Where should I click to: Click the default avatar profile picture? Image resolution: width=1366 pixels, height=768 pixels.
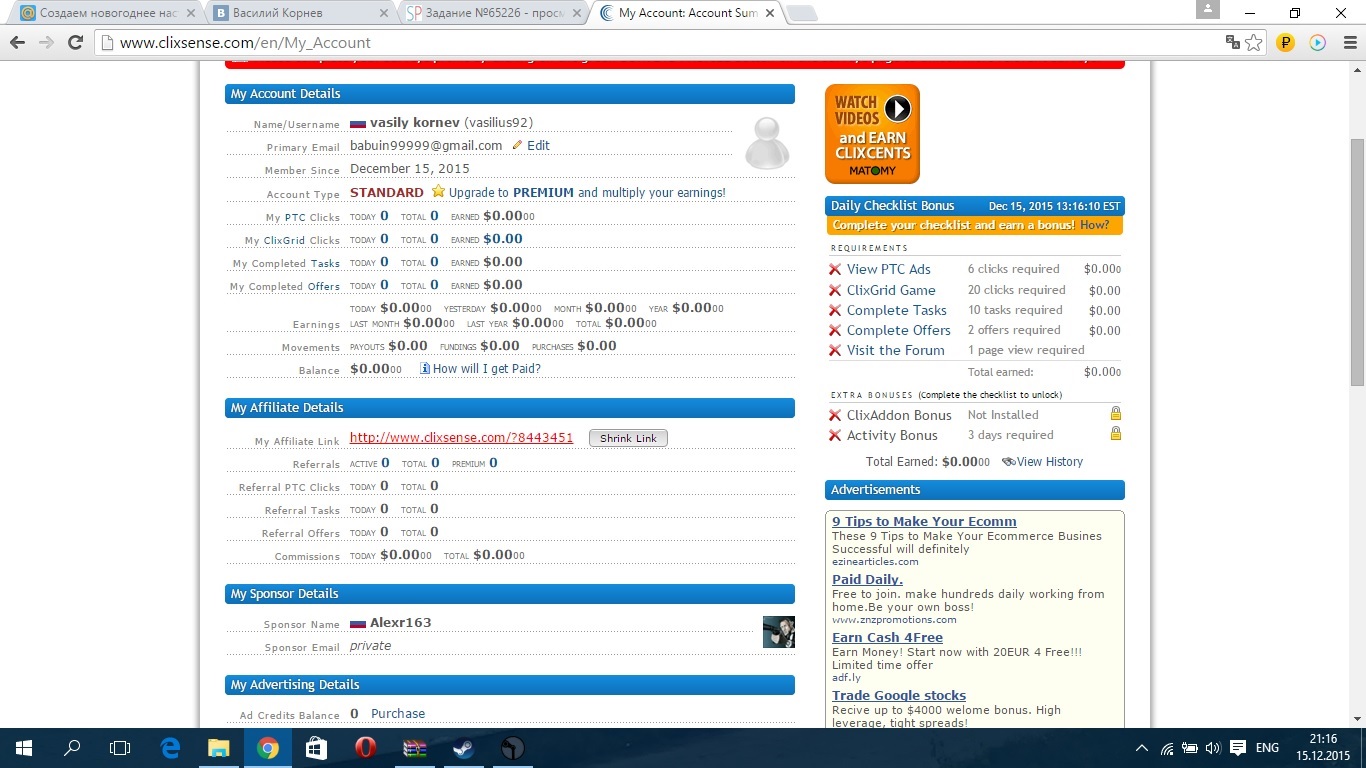coord(767,143)
